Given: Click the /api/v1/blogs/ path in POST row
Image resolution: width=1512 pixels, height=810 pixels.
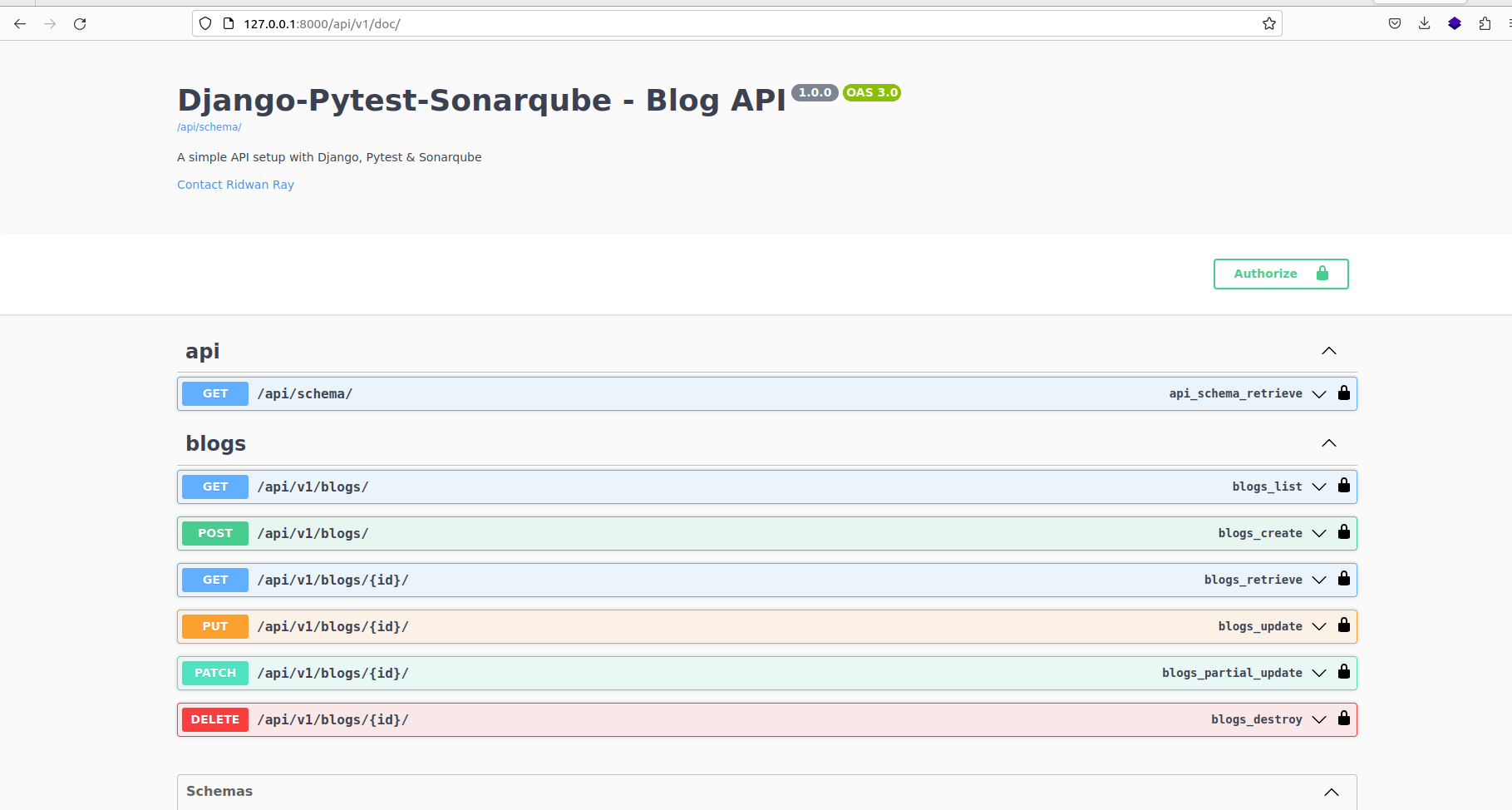Looking at the screenshot, I should tap(313, 533).
